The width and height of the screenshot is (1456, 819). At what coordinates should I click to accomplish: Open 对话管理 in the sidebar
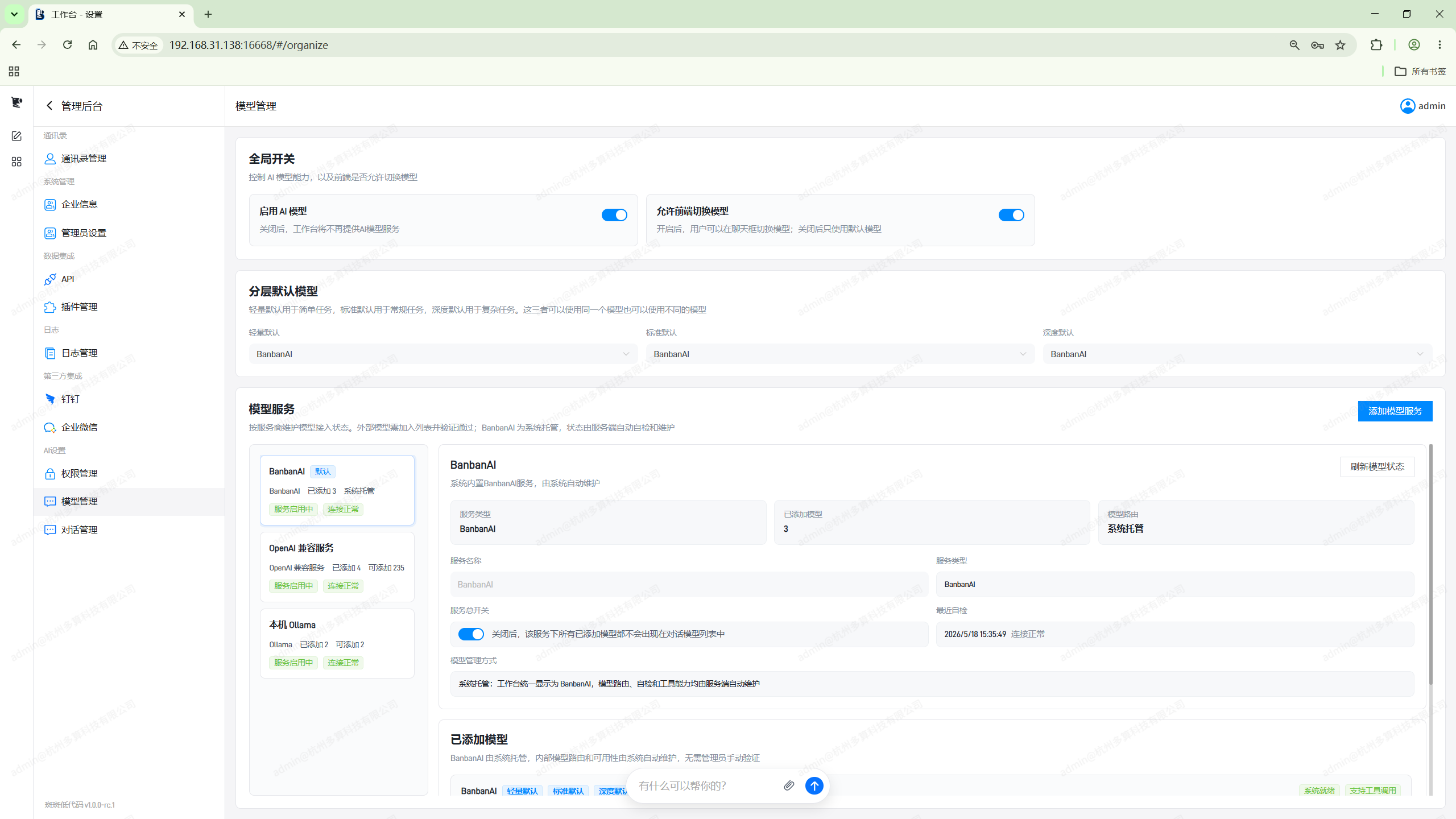coord(129,530)
